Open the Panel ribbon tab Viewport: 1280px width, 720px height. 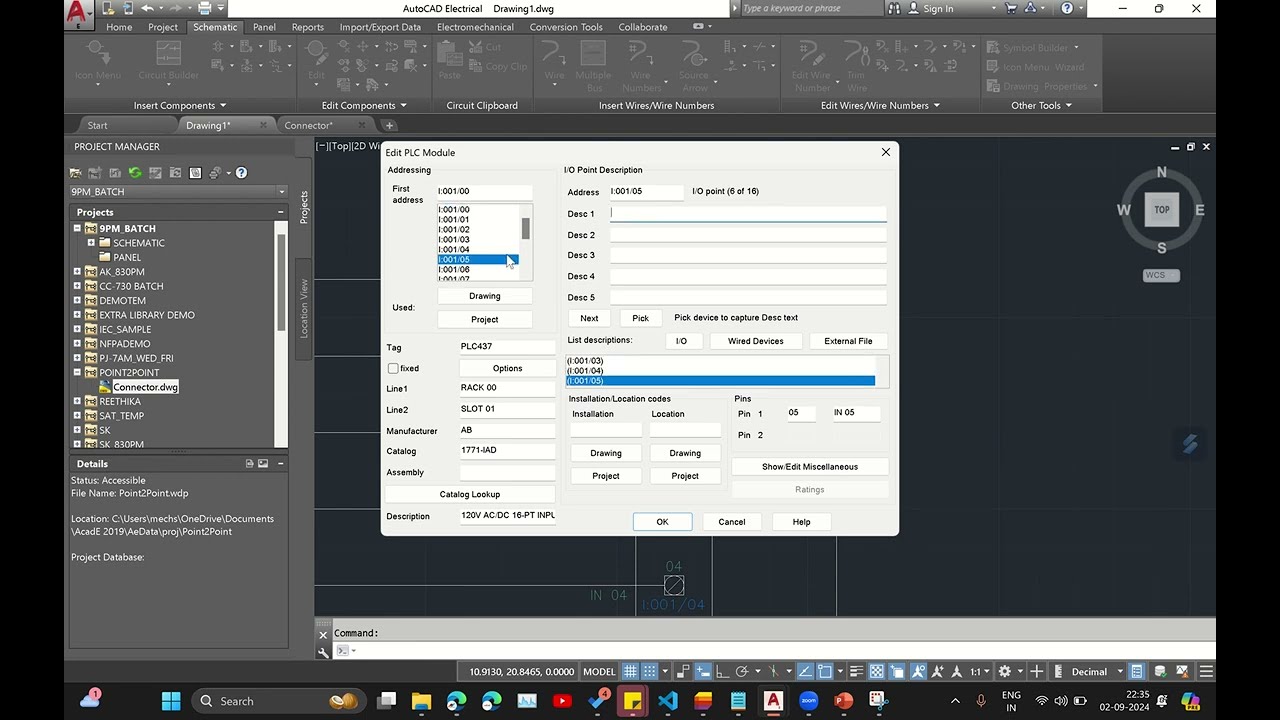pos(264,27)
